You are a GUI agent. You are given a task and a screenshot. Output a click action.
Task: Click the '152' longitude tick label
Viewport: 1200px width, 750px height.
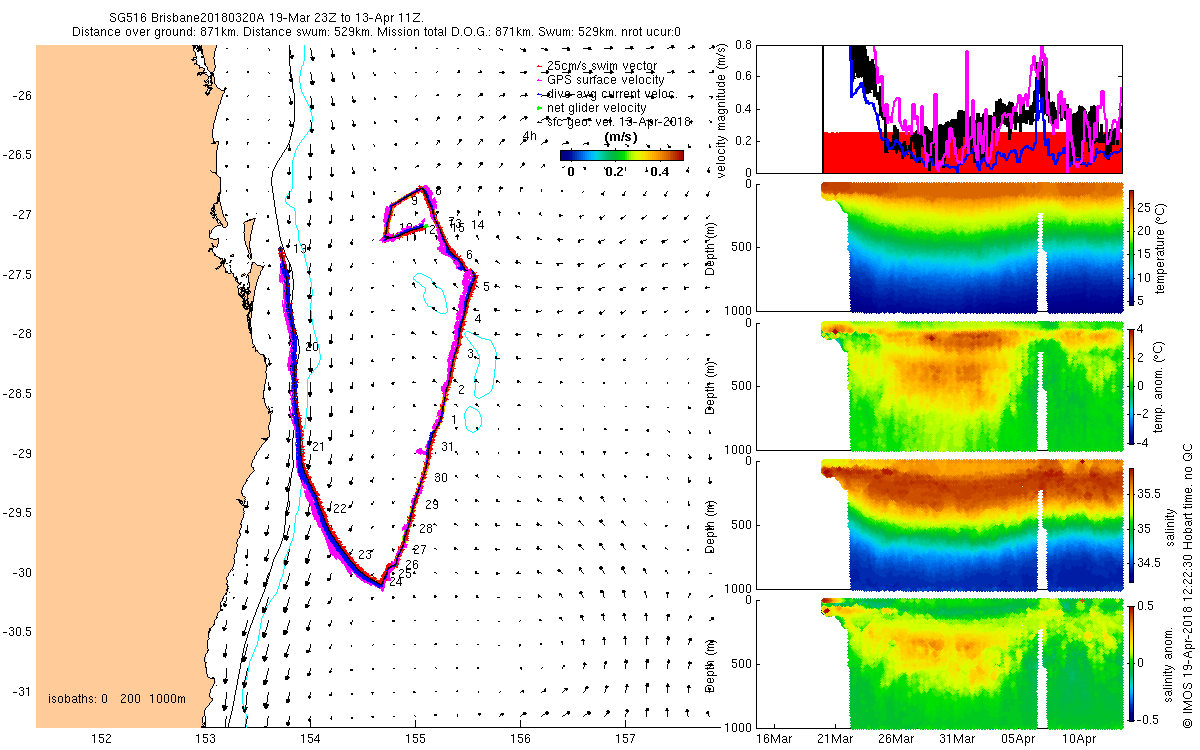[101, 739]
